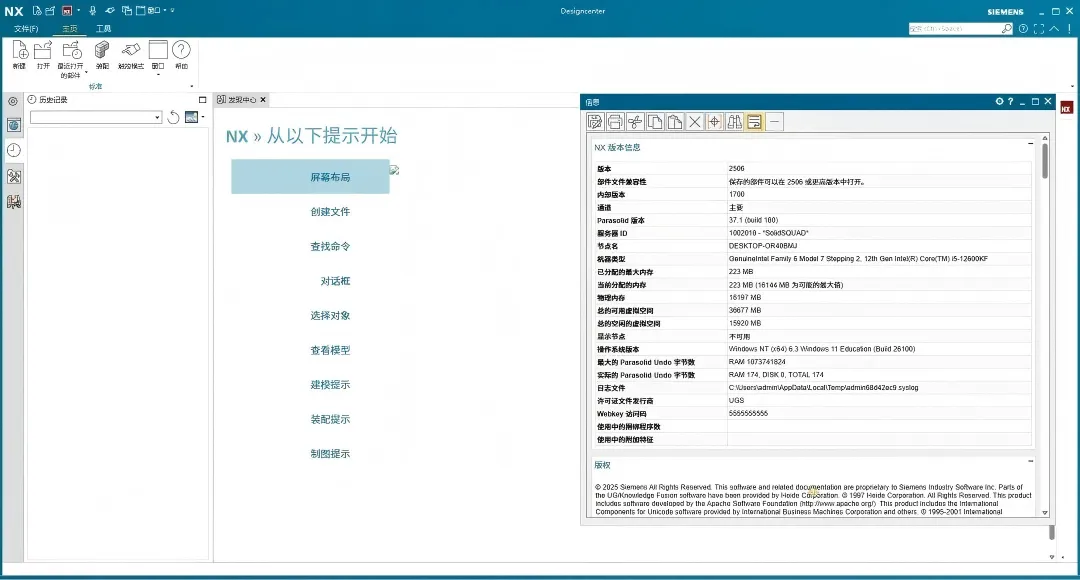Click the 信息 window settings gear icon
1080x580 pixels.
click(999, 101)
